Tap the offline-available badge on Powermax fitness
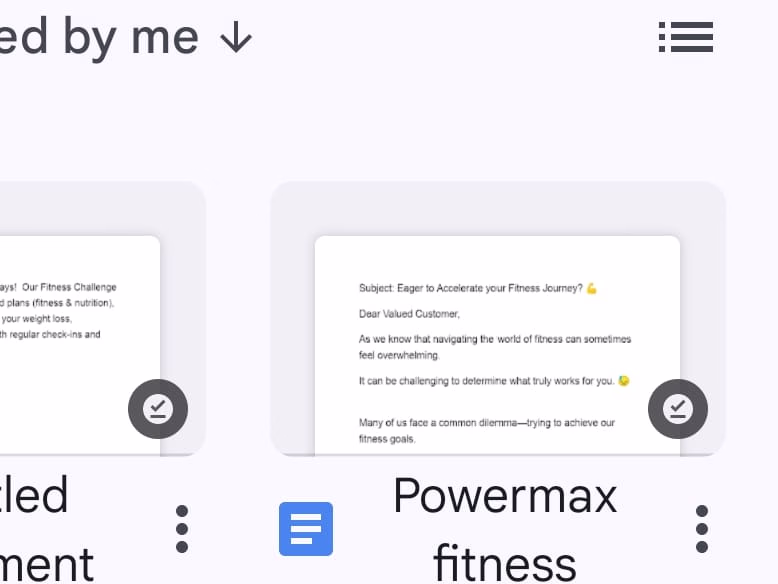This screenshot has height=584, width=778. 678,409
